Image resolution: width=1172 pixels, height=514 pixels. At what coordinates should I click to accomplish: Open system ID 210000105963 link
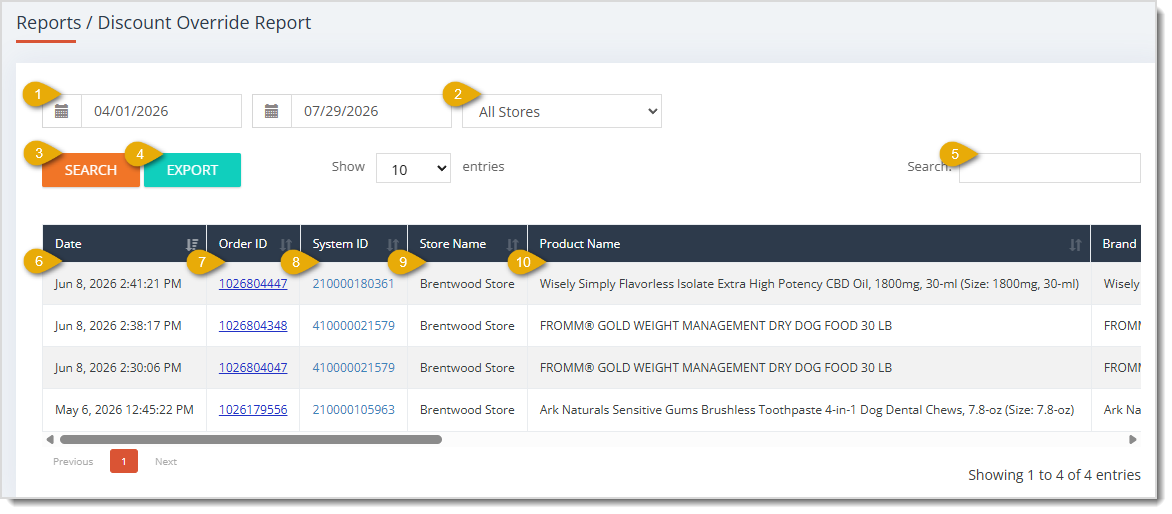(354, 409)
